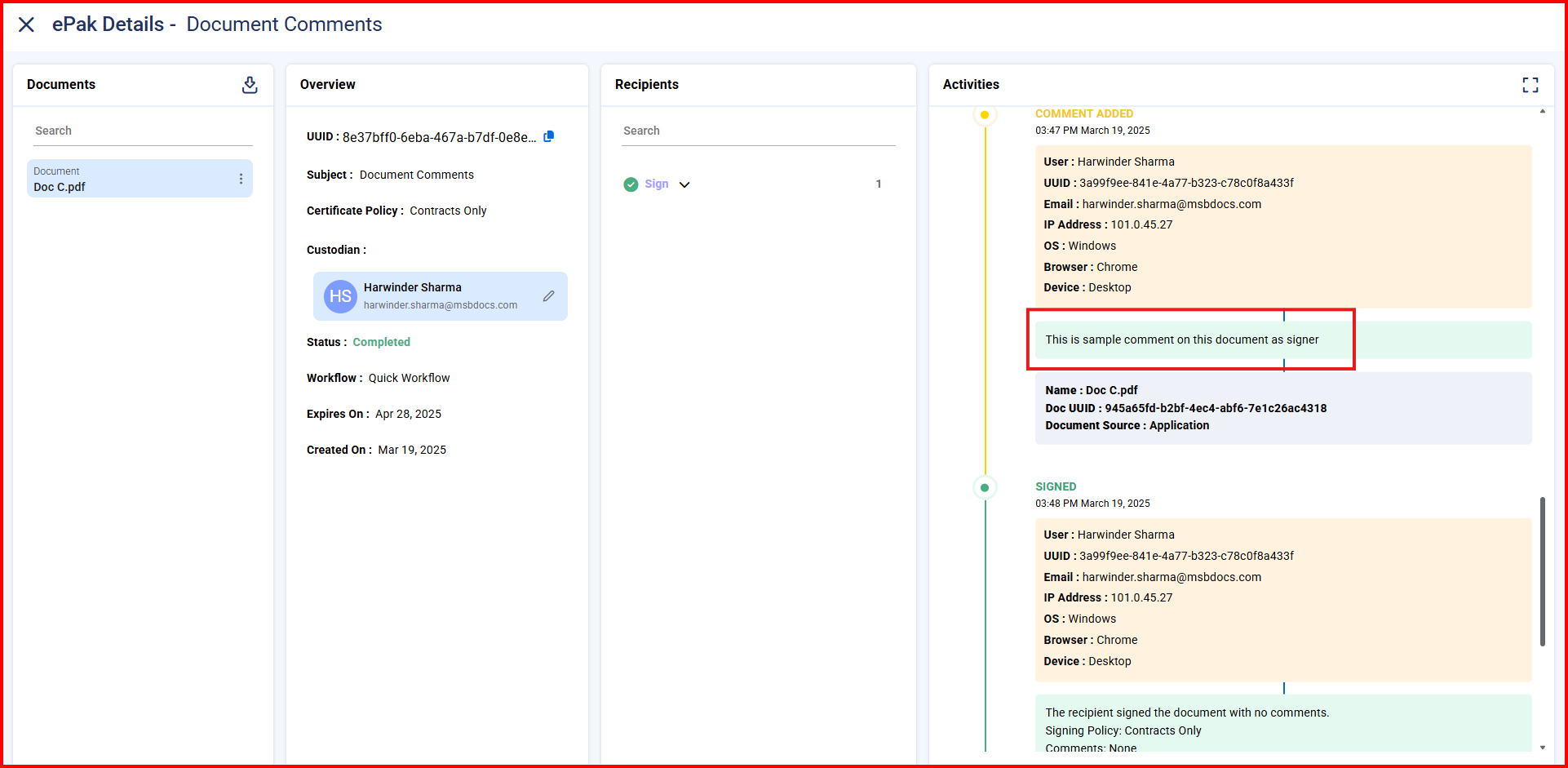
Task: Click the green Signed timeline marker
Action: [985, 488]
